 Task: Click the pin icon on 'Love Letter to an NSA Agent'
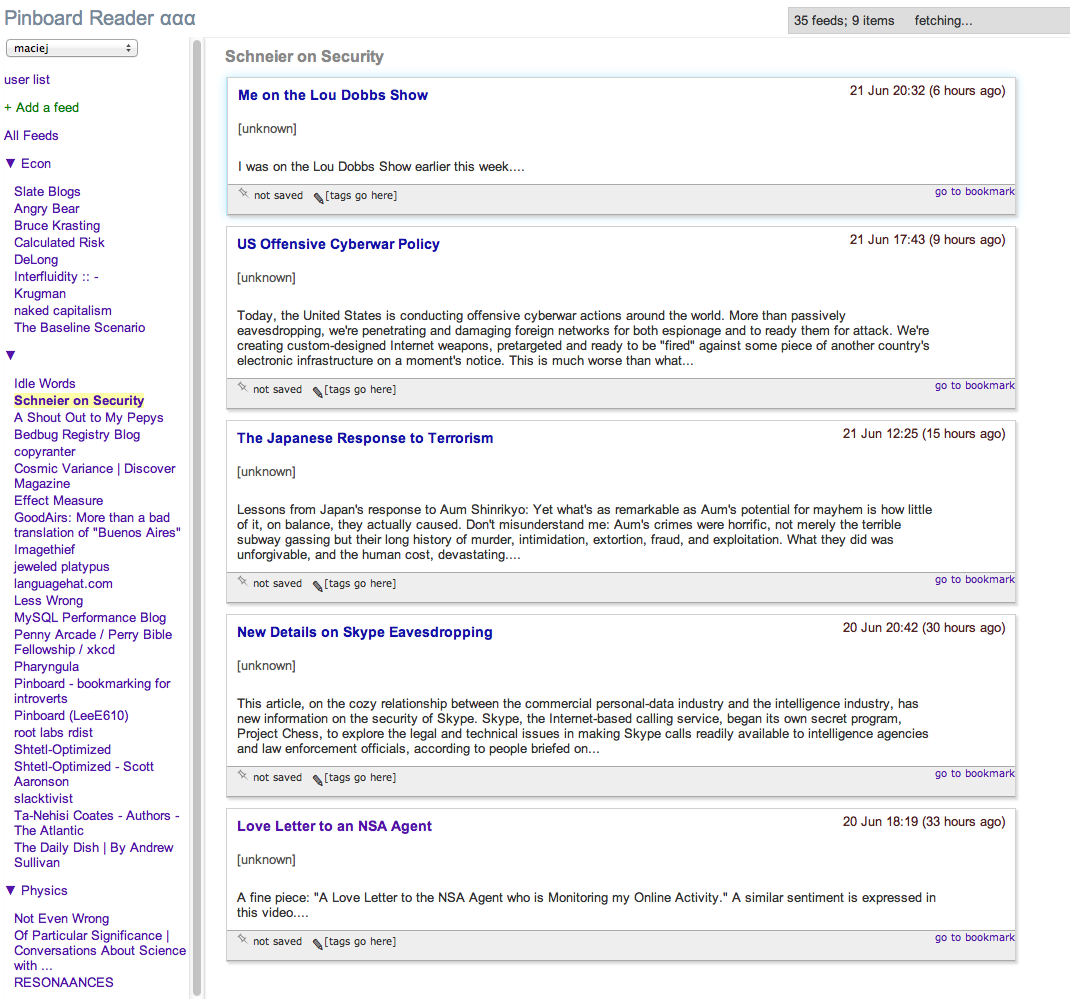(x=242, y=939)
